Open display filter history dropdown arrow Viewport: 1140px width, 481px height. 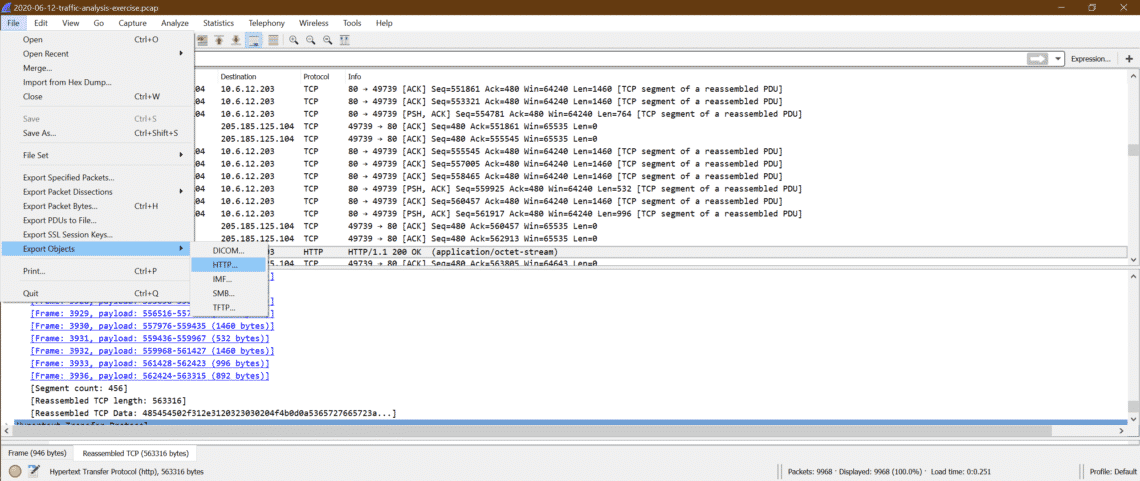tap(1057, 59)
